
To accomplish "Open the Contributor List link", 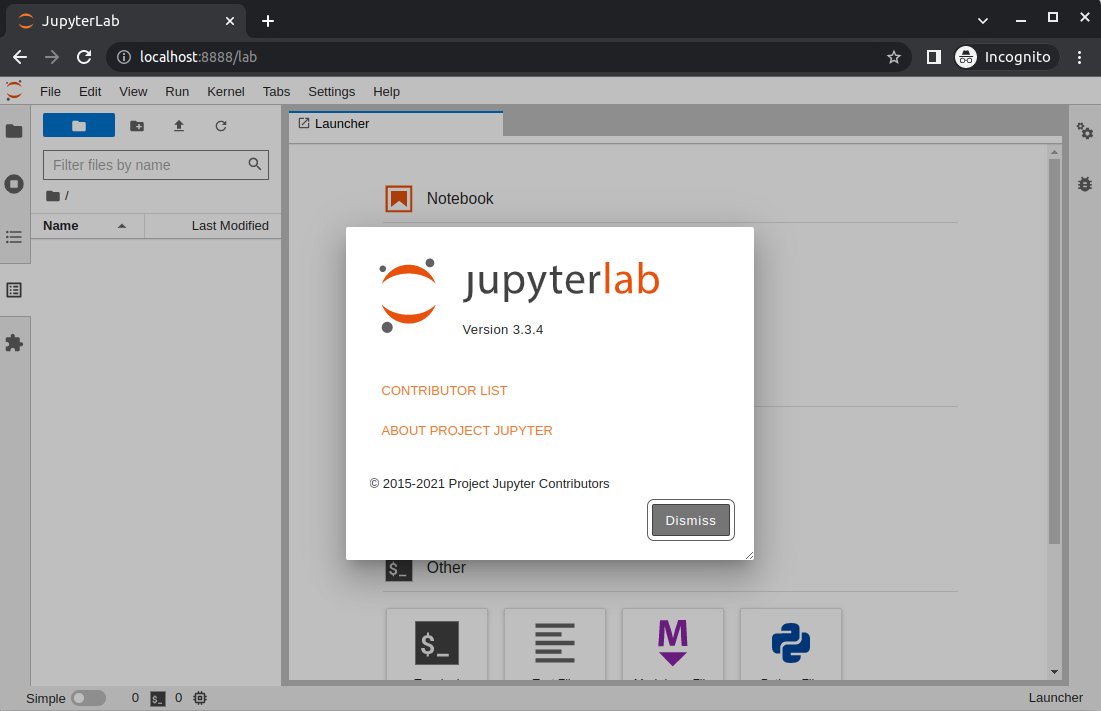I will (x=444, y=391).
